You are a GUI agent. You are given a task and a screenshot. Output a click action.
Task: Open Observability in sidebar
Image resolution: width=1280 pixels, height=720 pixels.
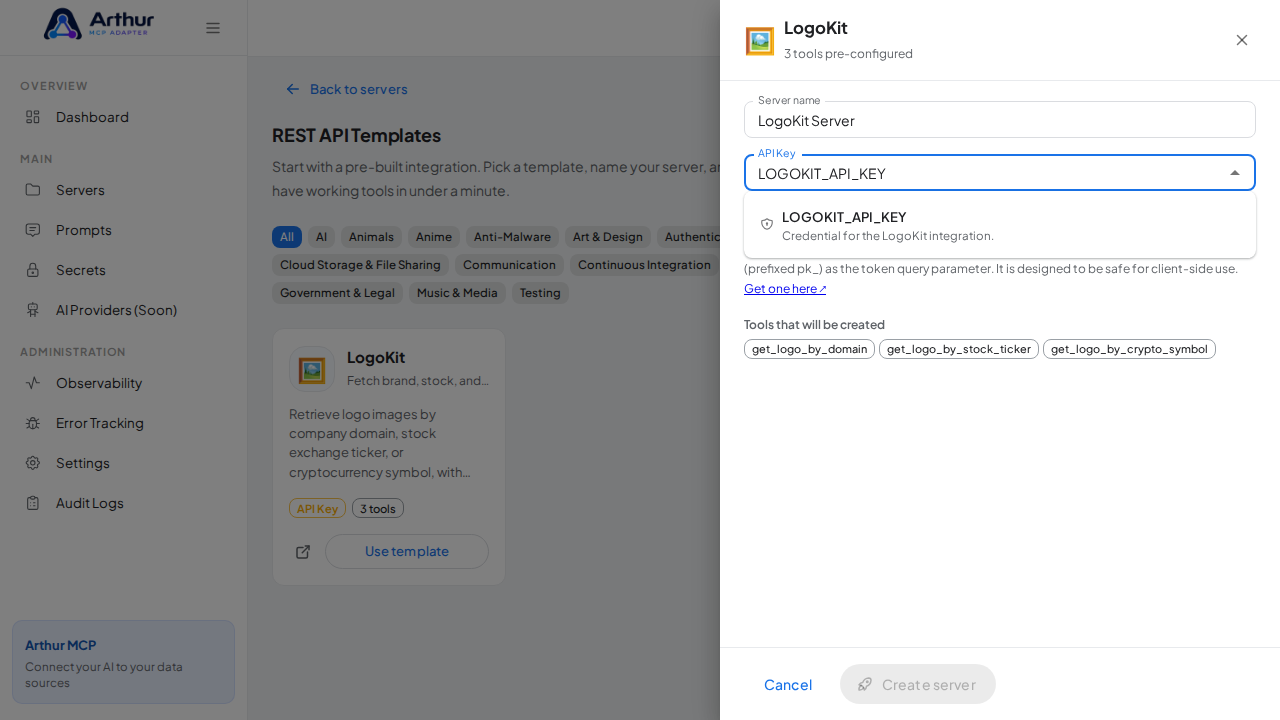(x=123, y=383)
